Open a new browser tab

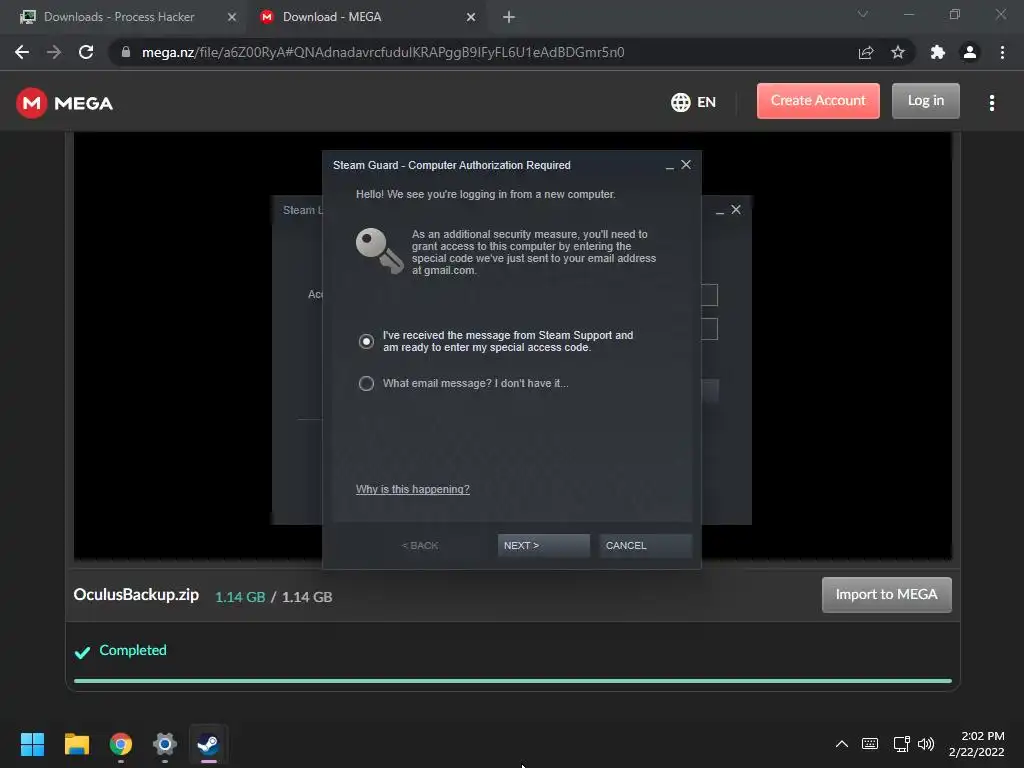pos(509,17)
